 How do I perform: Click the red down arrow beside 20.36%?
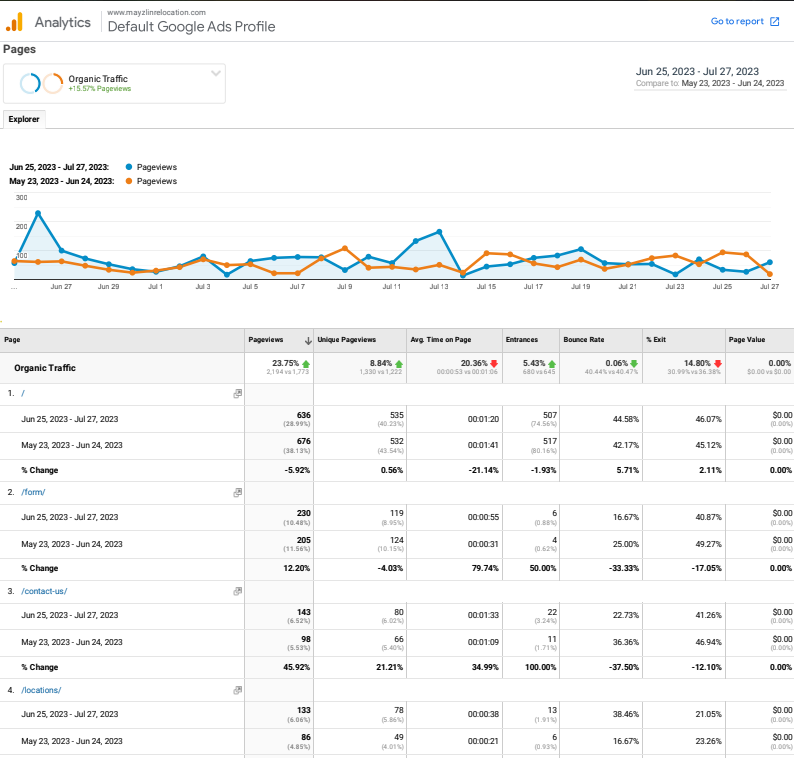[493, 363]
